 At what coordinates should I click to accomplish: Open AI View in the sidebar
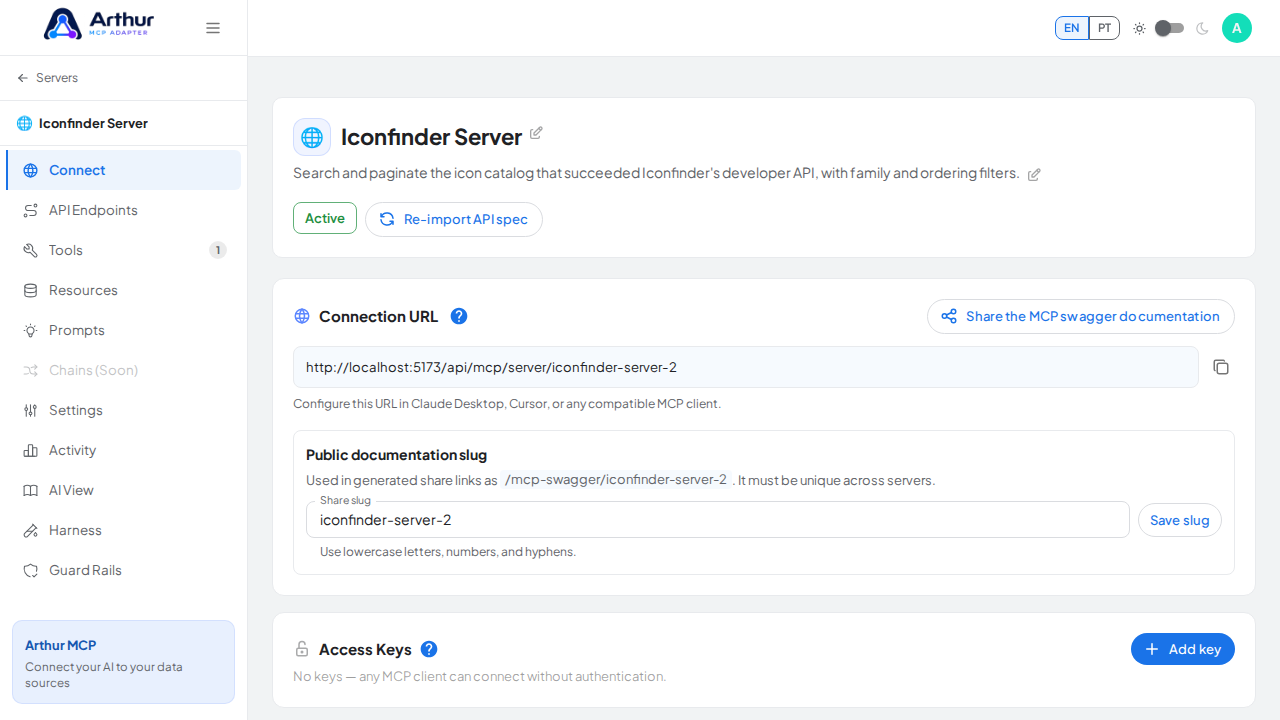[x=123, y=490]
